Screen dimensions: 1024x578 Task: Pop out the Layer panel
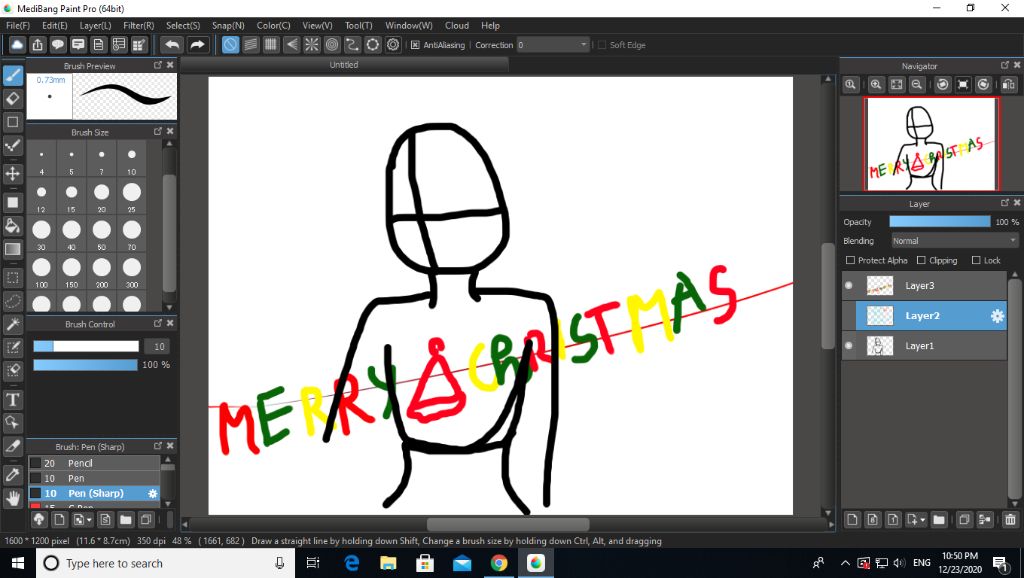click(x=1004, y=203)
